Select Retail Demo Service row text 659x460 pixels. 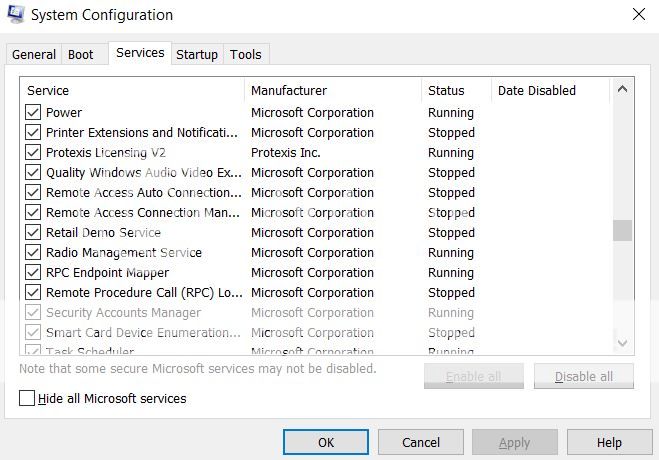coord(103,232)
